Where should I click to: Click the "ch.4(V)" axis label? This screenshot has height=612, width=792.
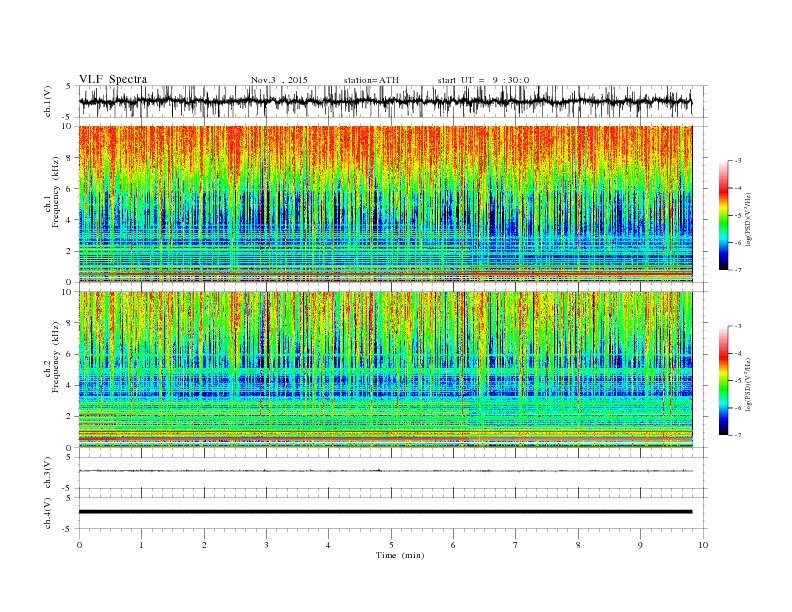pyautogui.click(x=48, y=513)
